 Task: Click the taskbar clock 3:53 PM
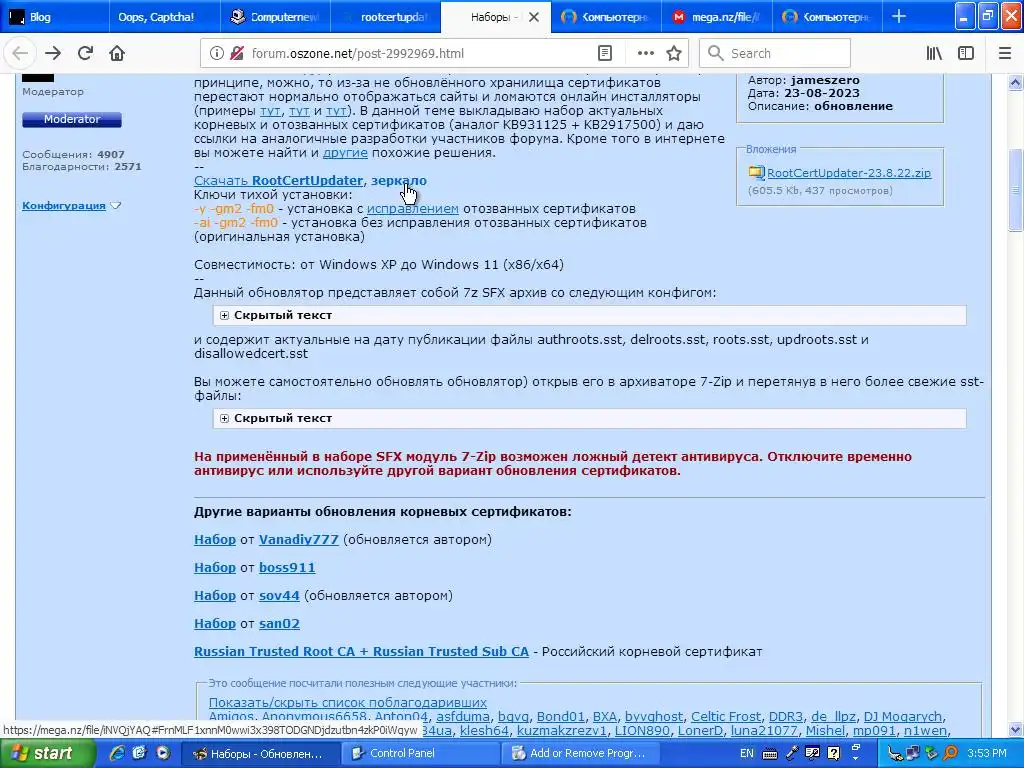pos(987,754)
